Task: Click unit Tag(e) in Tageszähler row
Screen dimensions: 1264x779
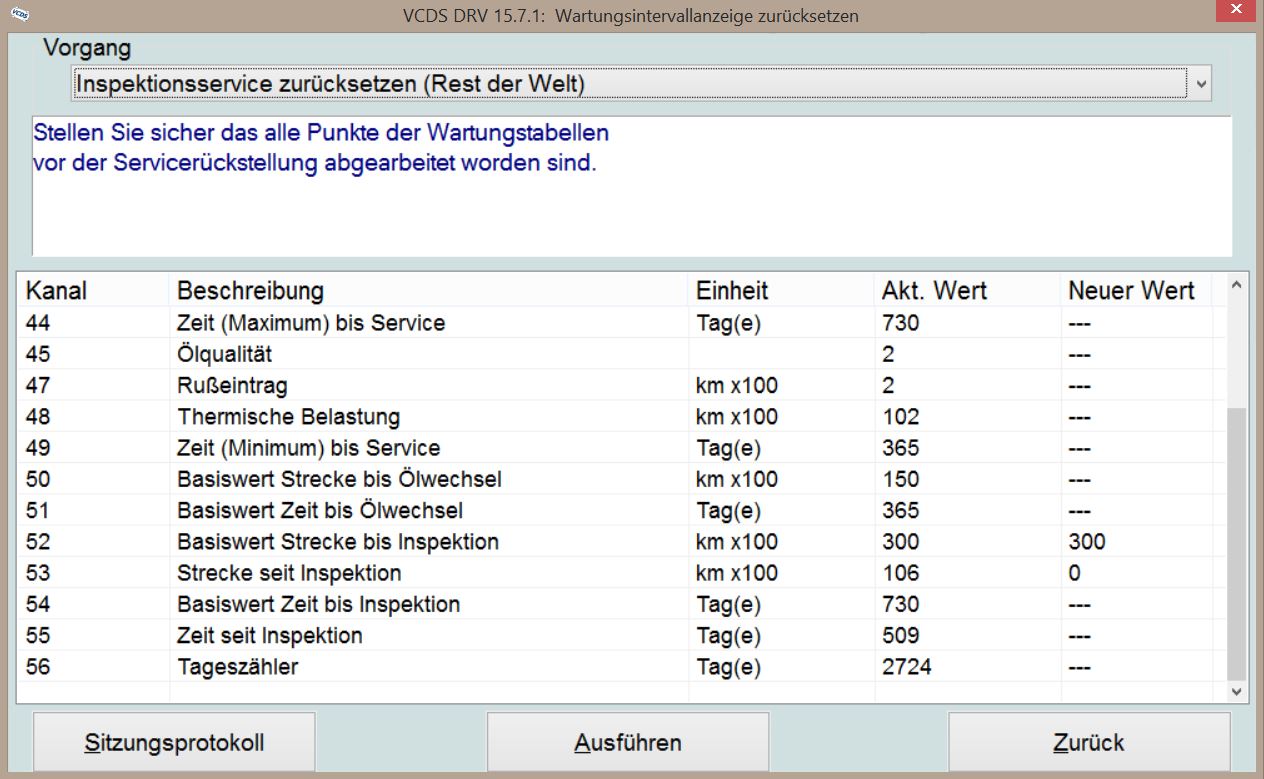Action: tap(728, 666)
